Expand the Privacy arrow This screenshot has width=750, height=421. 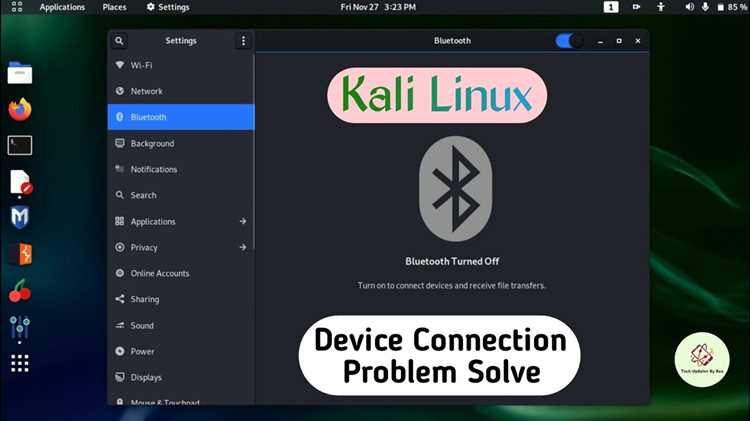[x=243, y=247]
